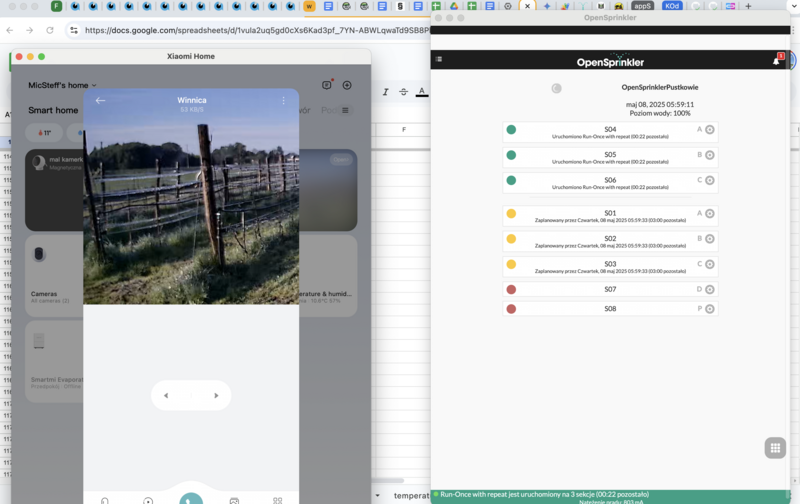Open OpenSprinkler notifications bell
This screenshot has width=800, height=504.
pos(777,60)
